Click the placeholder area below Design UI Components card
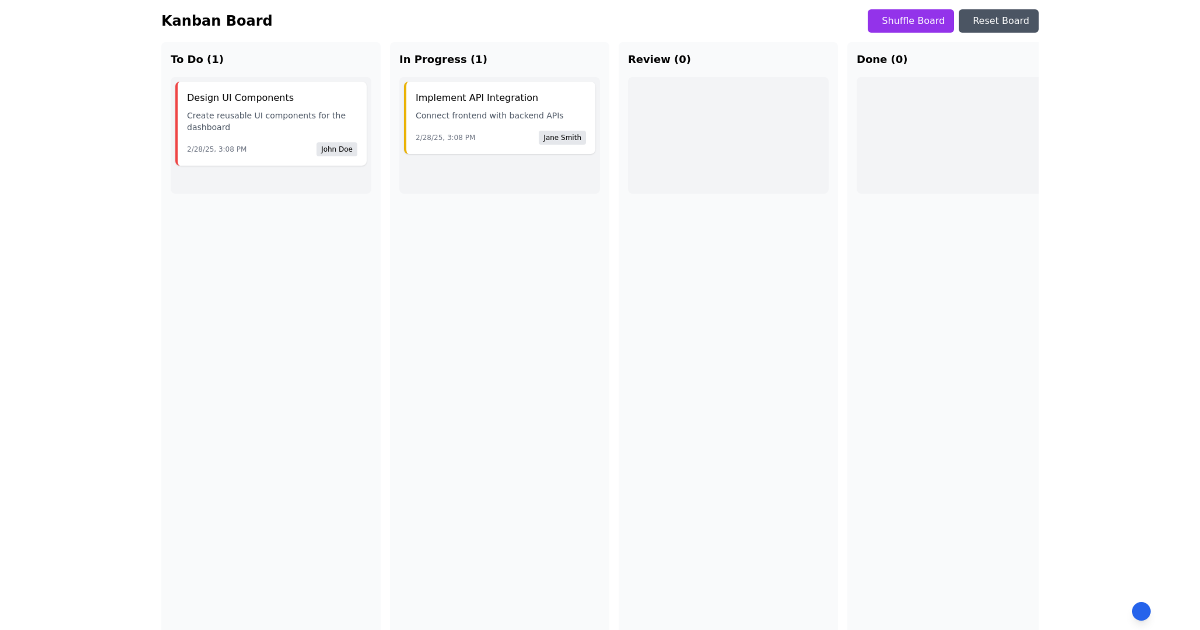 [270, 180]
